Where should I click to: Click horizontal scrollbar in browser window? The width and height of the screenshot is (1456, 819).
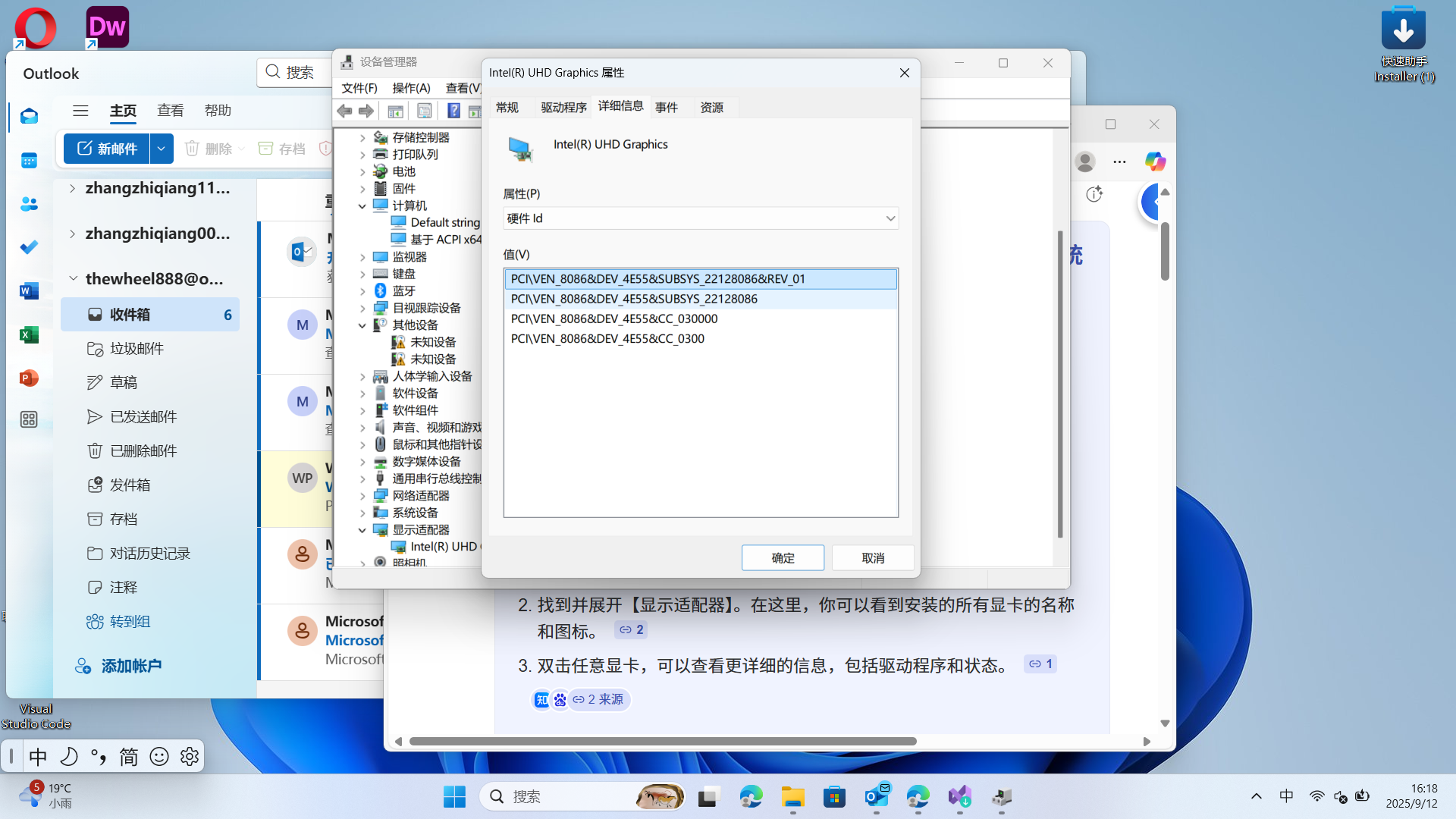pos(663,741)
